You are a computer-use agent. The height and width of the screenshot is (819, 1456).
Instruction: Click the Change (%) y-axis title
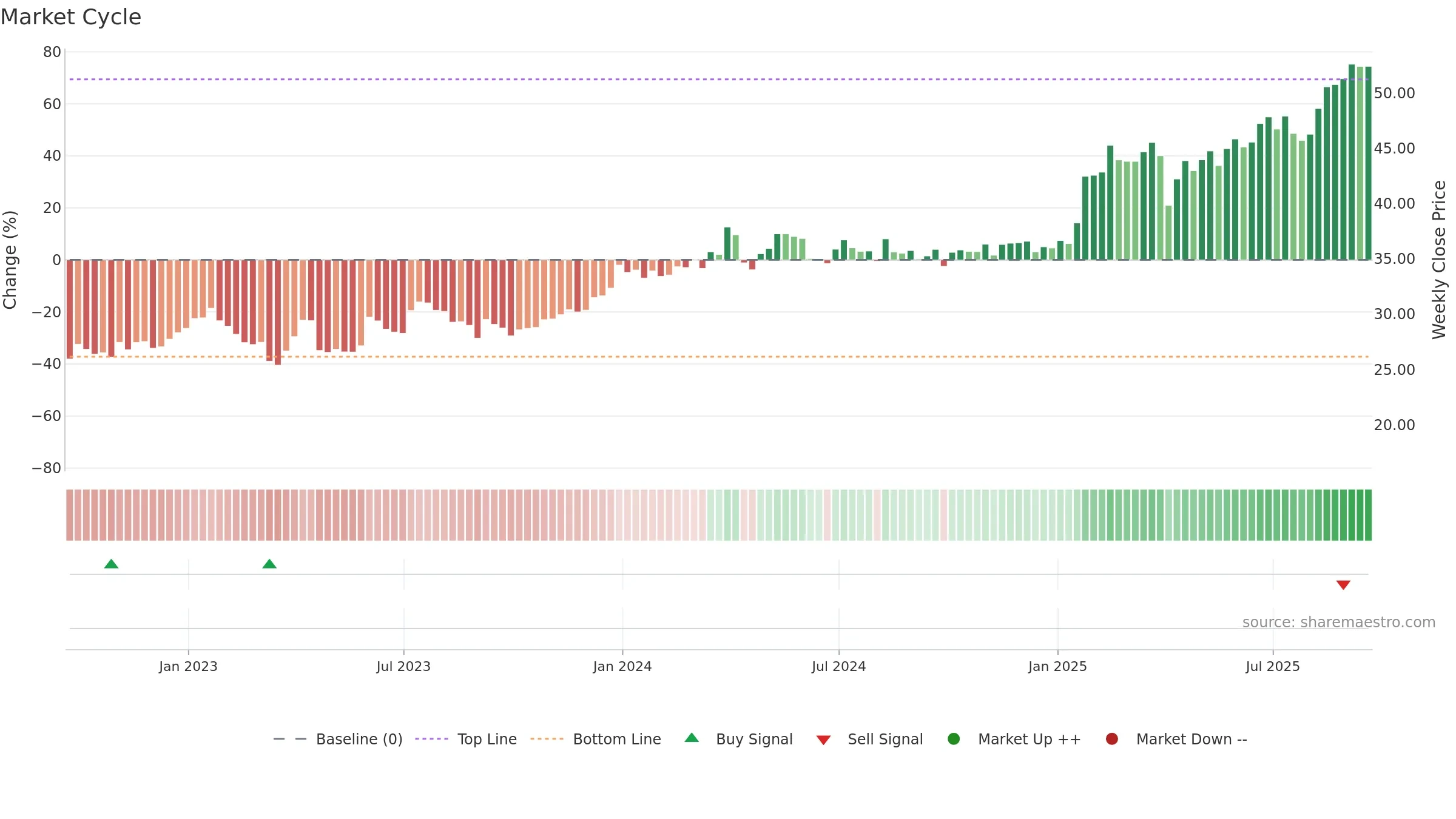click(x=10, y=260)
